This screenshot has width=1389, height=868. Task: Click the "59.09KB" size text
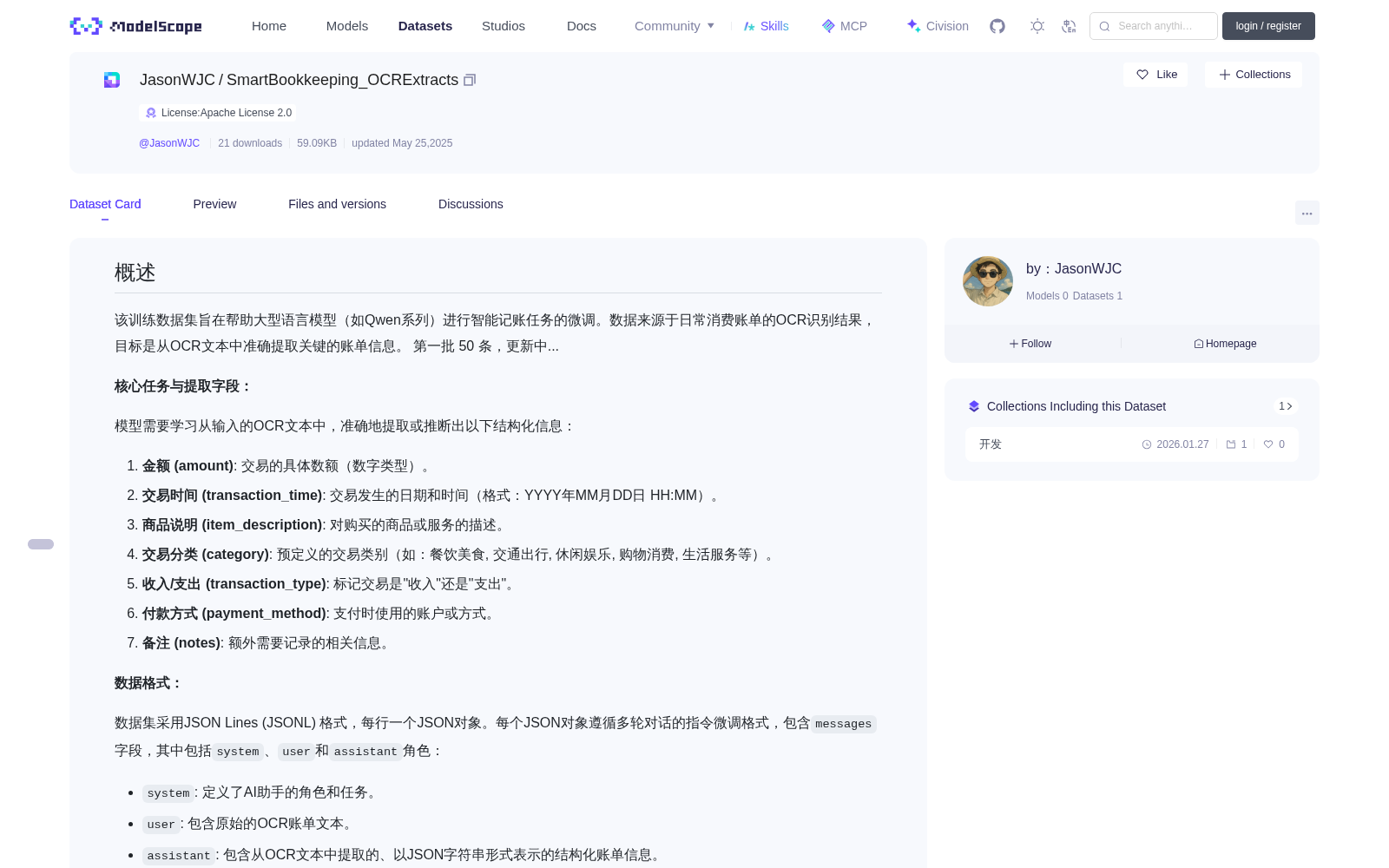coord(317,143)
